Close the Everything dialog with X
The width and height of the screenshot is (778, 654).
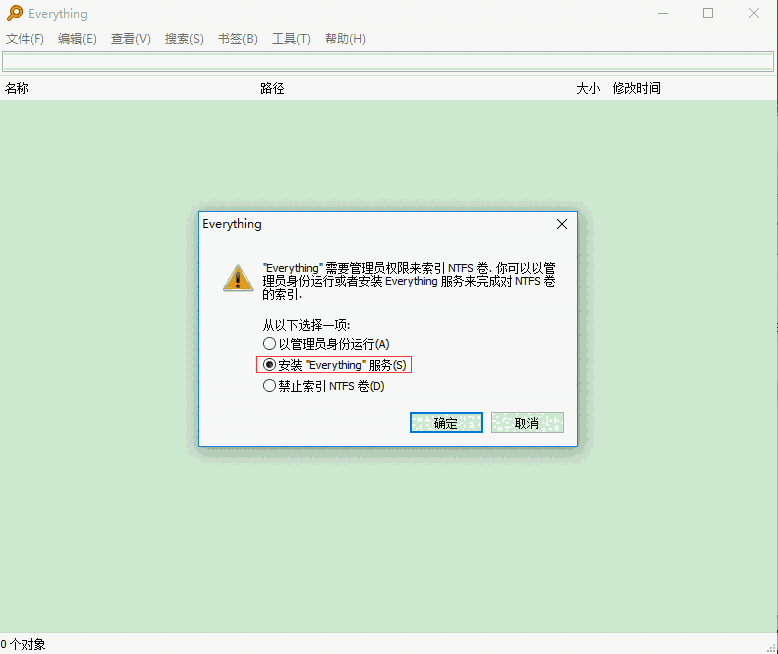(x=562, y=224)
